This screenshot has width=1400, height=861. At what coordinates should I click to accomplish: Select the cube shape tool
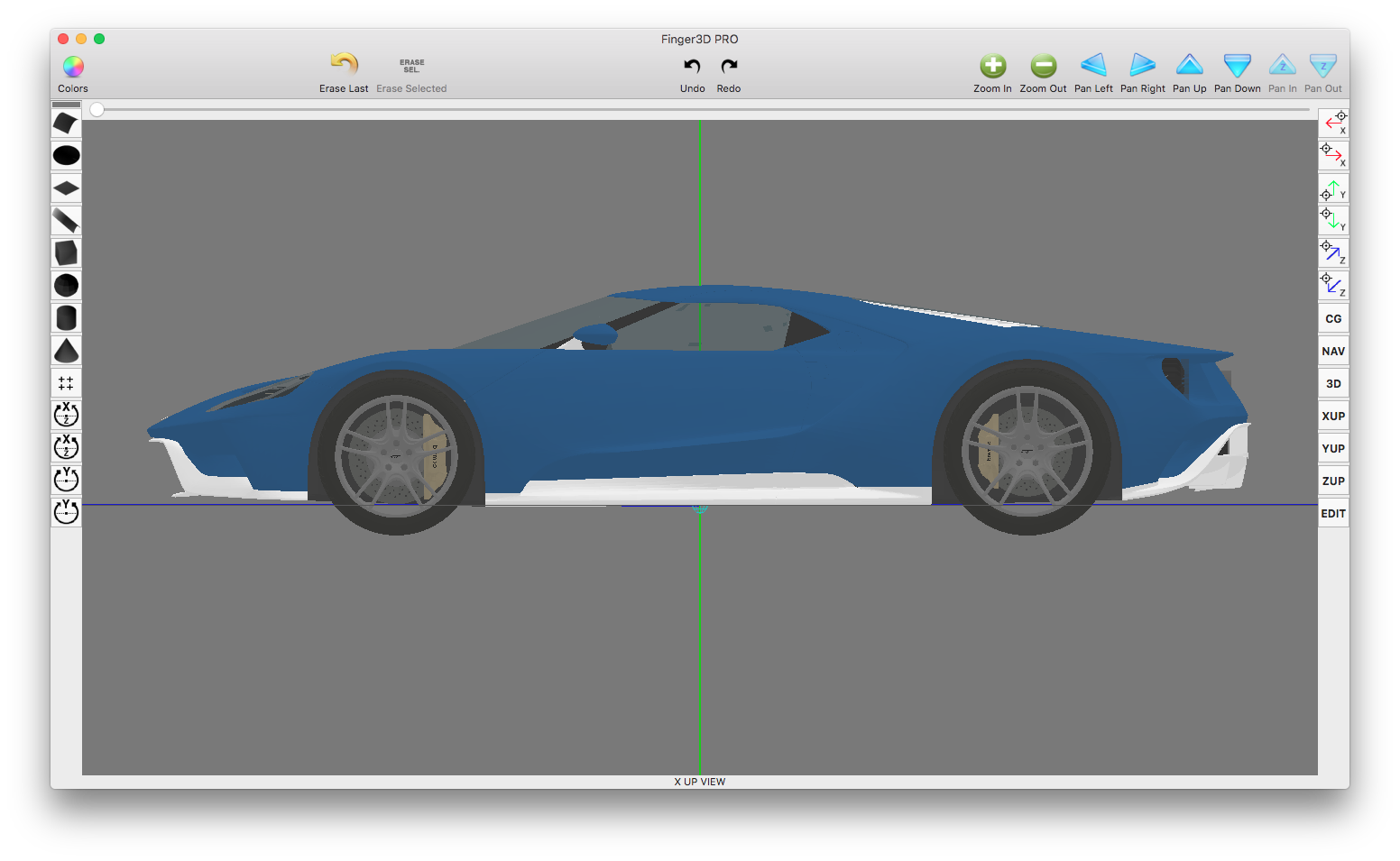(66, 252)
